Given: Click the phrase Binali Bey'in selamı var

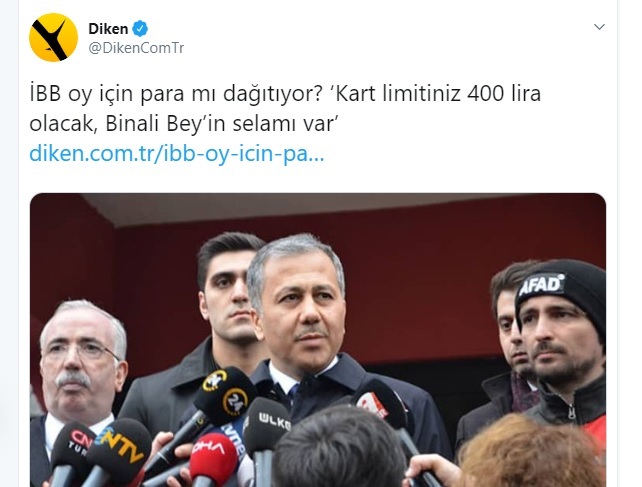Looking at the screenshot, I should 221,124.
